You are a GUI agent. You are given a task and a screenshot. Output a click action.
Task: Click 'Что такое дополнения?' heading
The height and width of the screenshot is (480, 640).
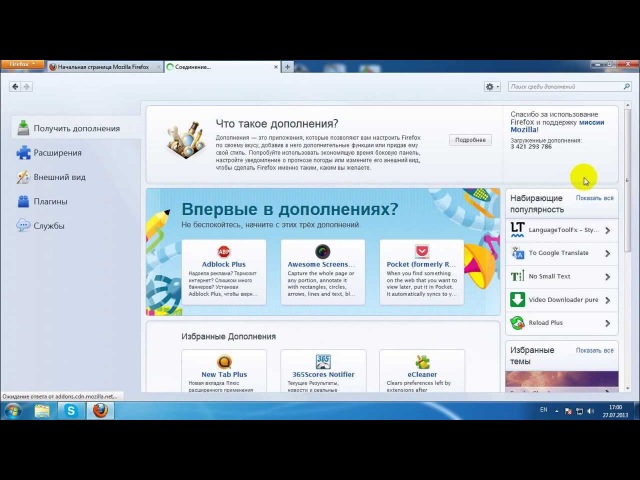click(277, 123)
